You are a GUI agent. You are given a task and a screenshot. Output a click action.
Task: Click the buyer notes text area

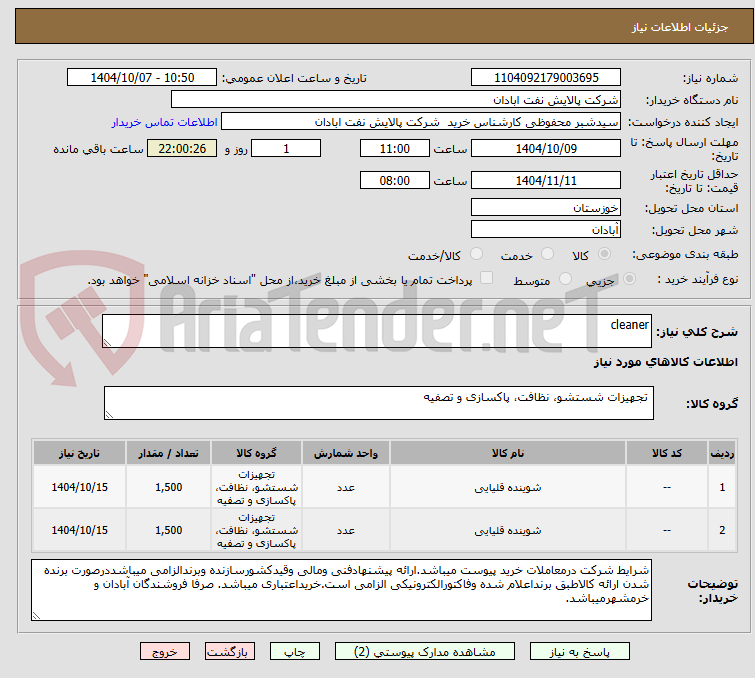point(341,590)
